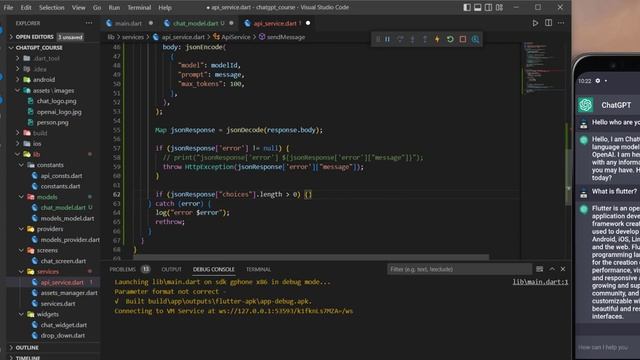Collapse the constants folder
Image resolution: width=640 pixels, height=360 pixels.
(50, 165)
